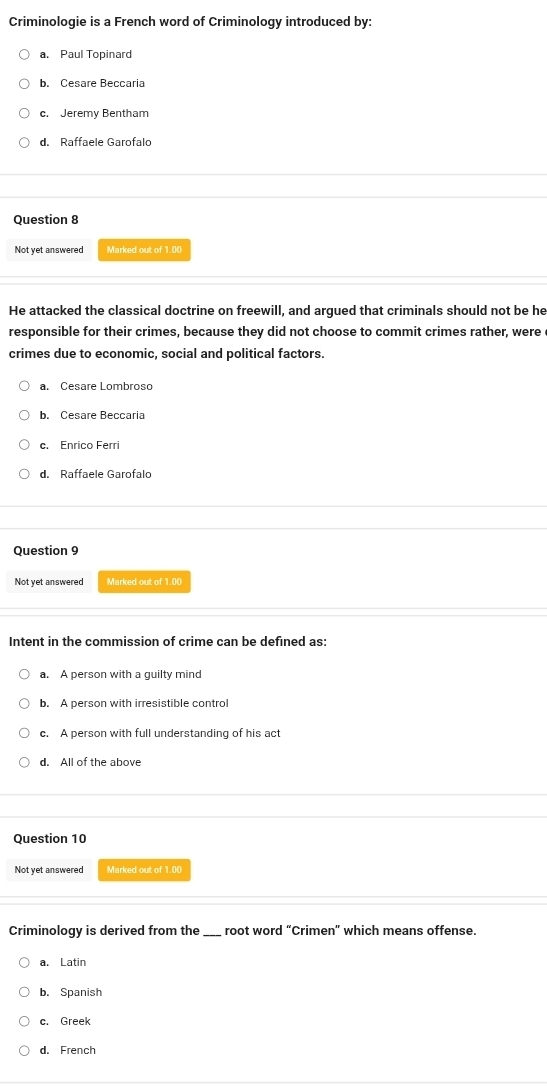The image size is (547, 1087).
Task: Select Cesare Beccaria for the Criminologie question
Action: (x=24, y=83)
